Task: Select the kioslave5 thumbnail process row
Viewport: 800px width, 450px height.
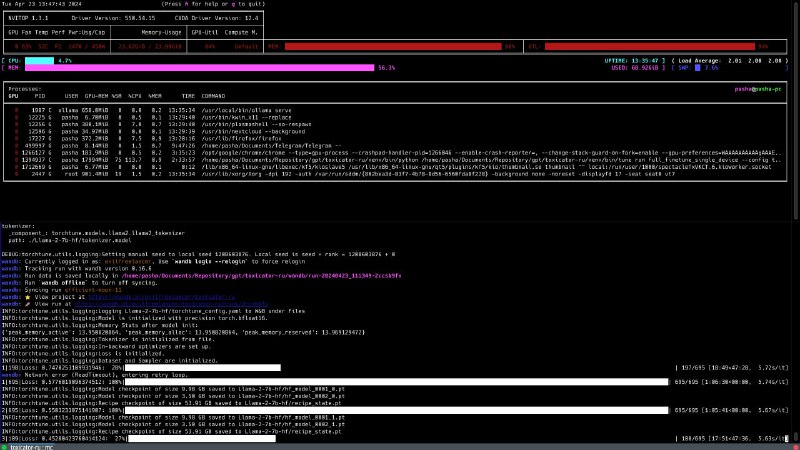Action: click(x=395, y=167)
